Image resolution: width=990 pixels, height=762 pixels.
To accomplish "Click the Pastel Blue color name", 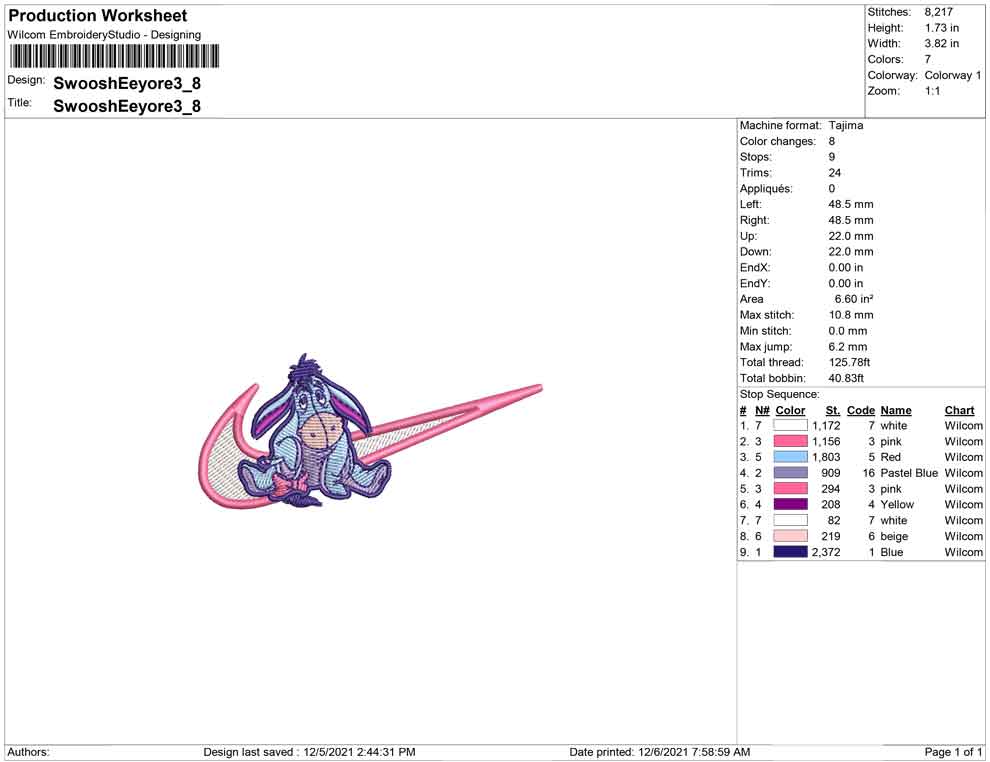I will (909, 473).
